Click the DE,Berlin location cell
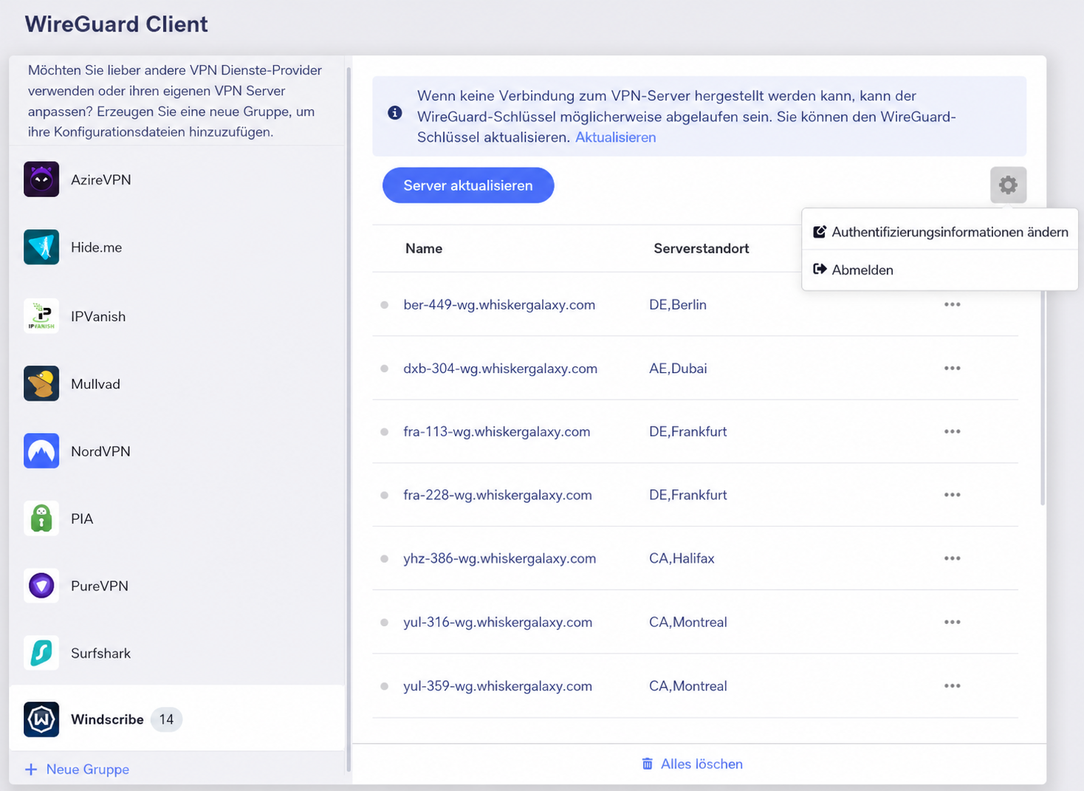This screenshot has height=791, width=1084. pyautogui.click(x=678, y=305)
